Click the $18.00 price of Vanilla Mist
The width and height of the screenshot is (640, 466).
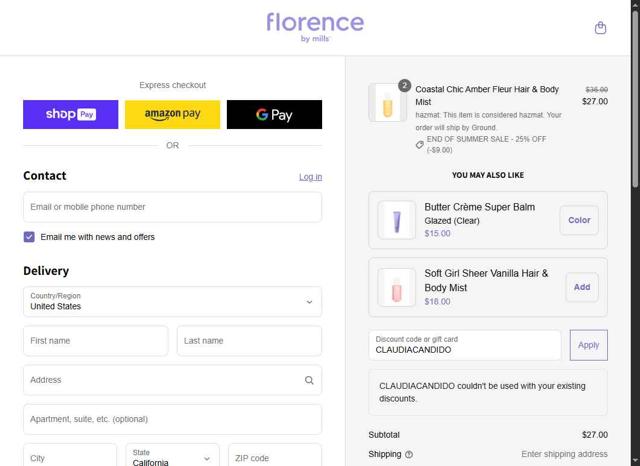pos(437,302)
